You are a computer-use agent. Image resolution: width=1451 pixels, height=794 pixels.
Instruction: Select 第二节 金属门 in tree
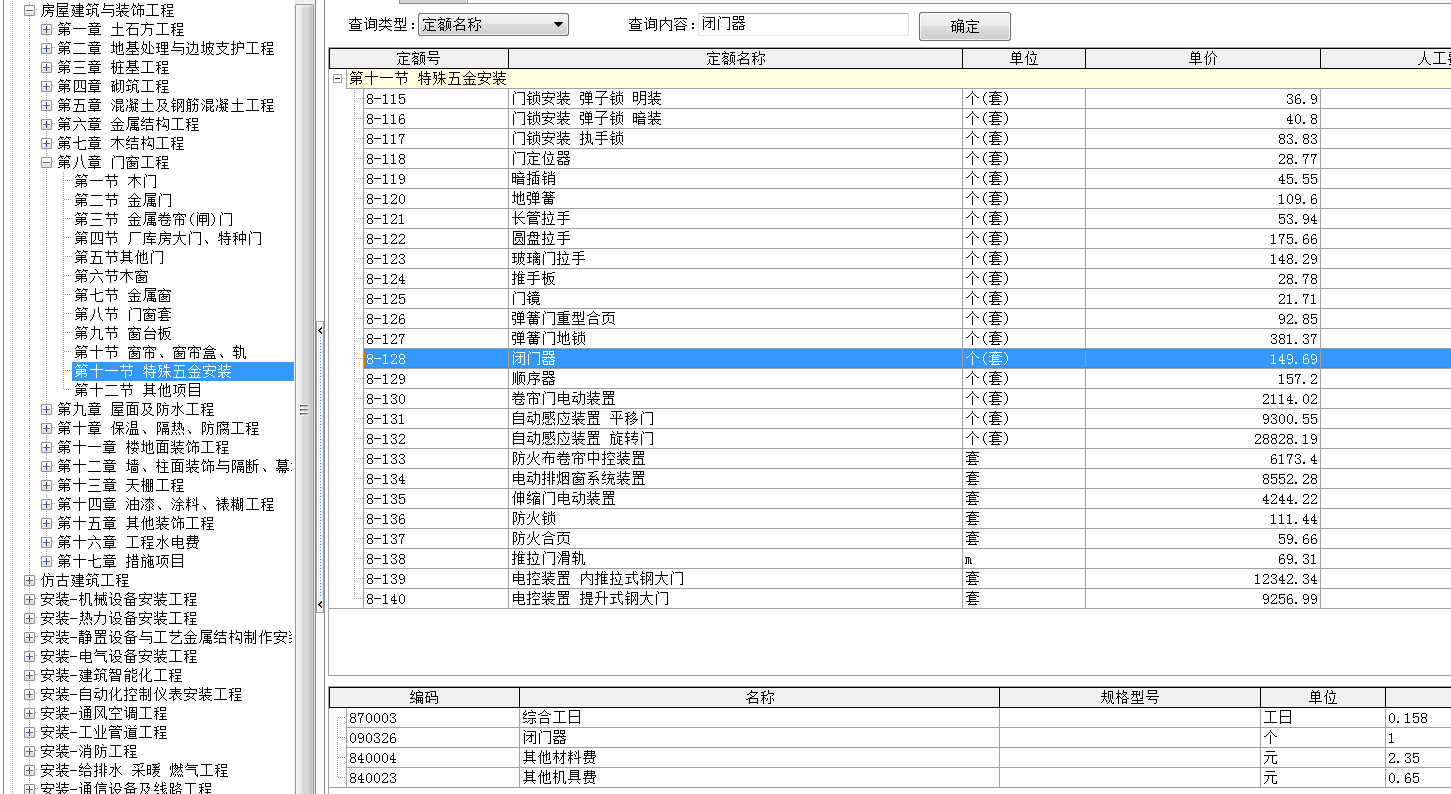point(123,200)
